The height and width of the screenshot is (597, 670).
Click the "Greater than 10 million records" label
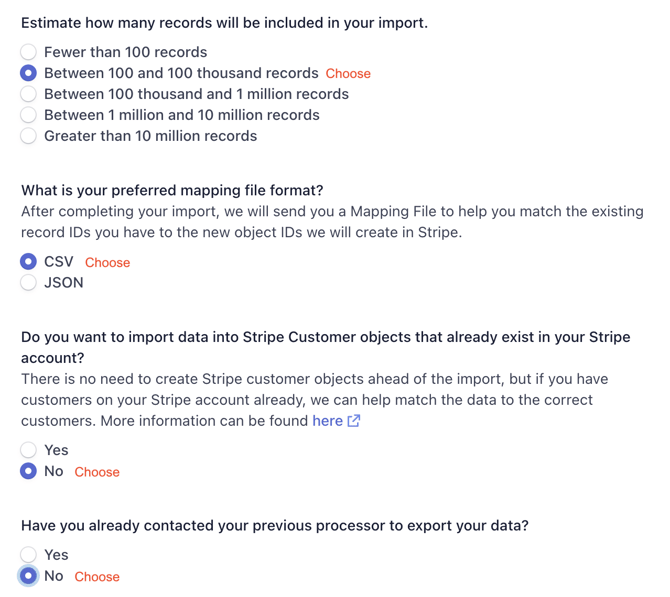pos(150,136)
